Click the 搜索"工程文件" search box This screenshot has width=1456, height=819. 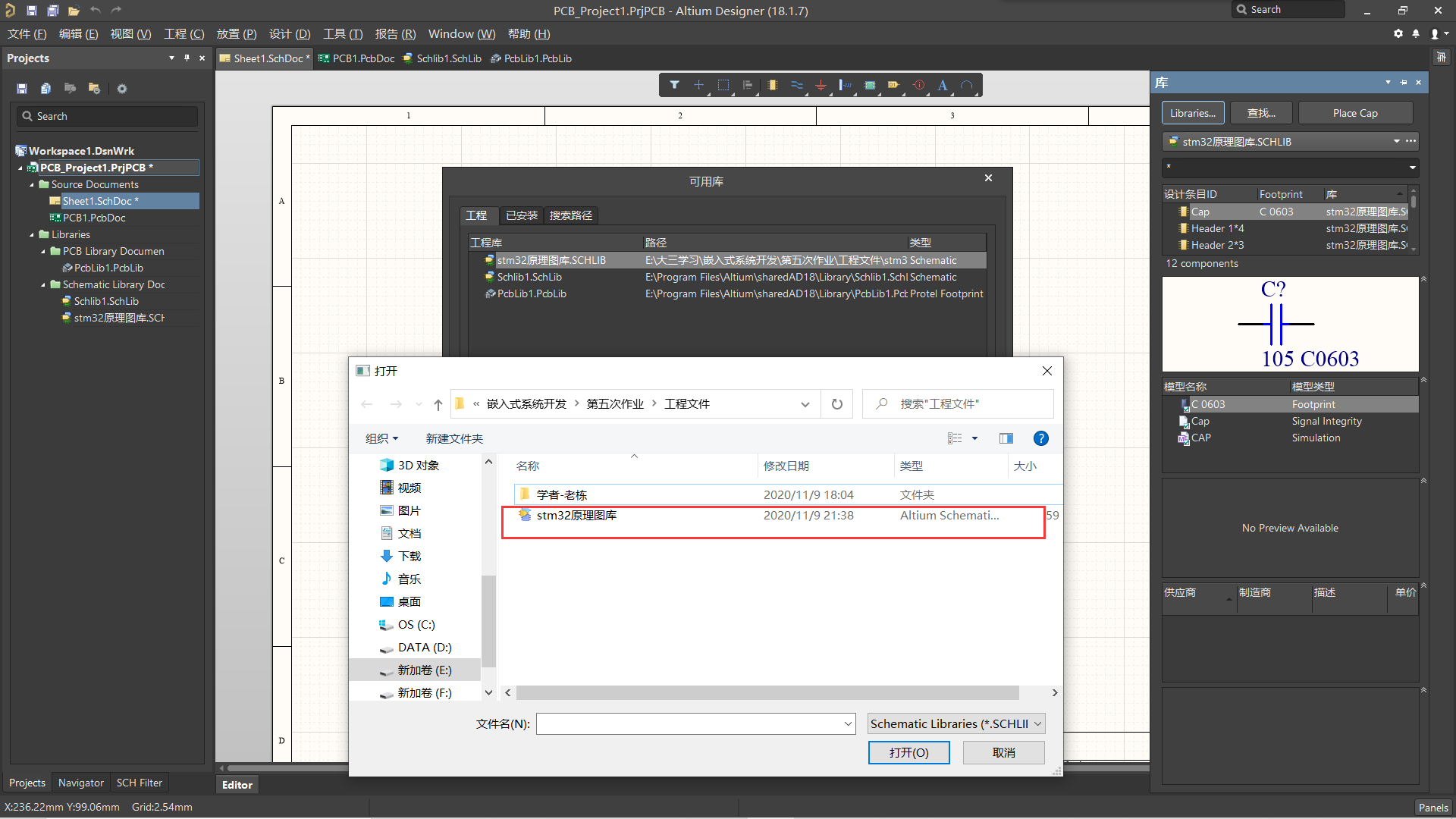pos(958,404)
